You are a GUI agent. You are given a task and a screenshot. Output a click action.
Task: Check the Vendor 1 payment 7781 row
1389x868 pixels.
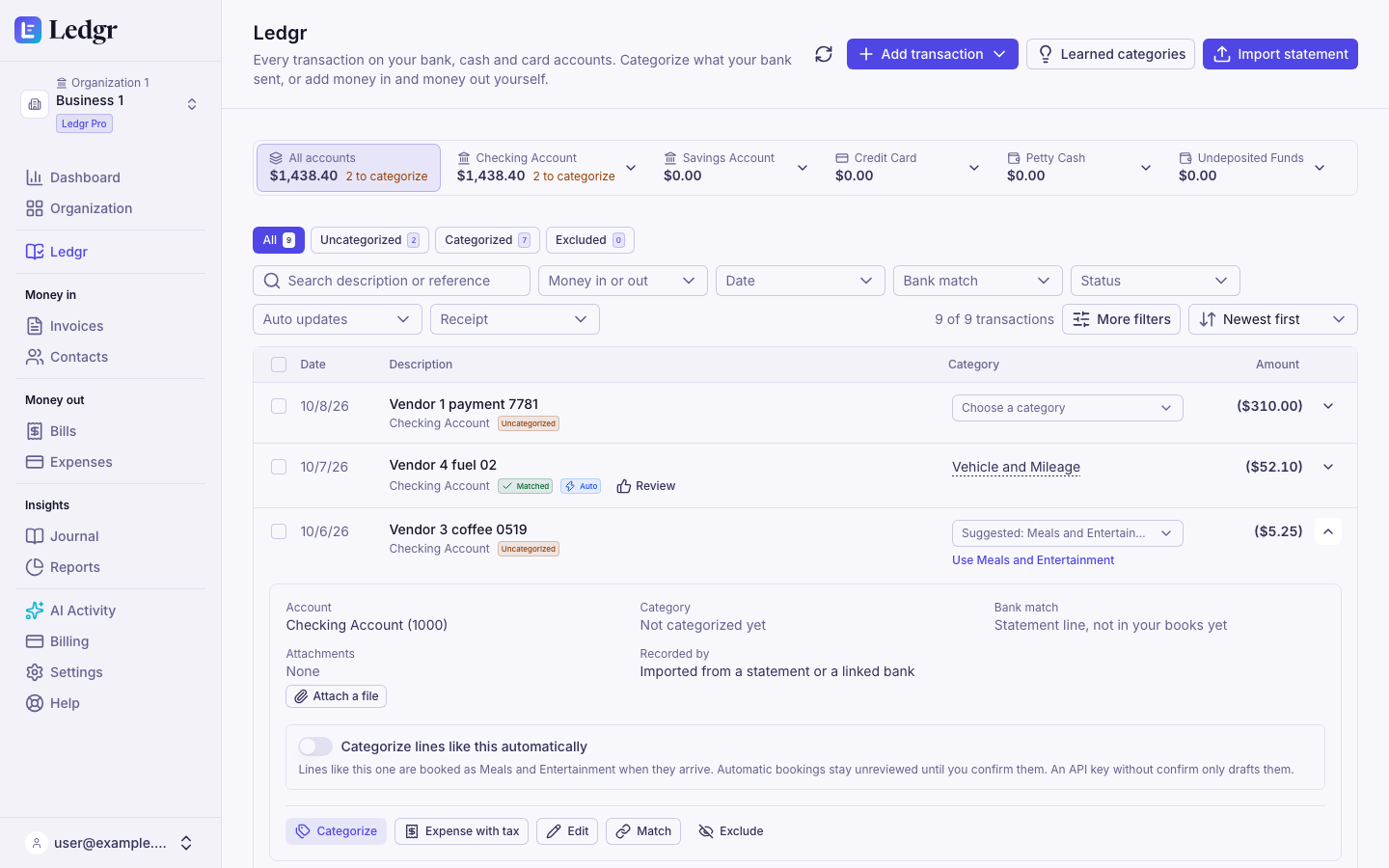click(279, 406)
